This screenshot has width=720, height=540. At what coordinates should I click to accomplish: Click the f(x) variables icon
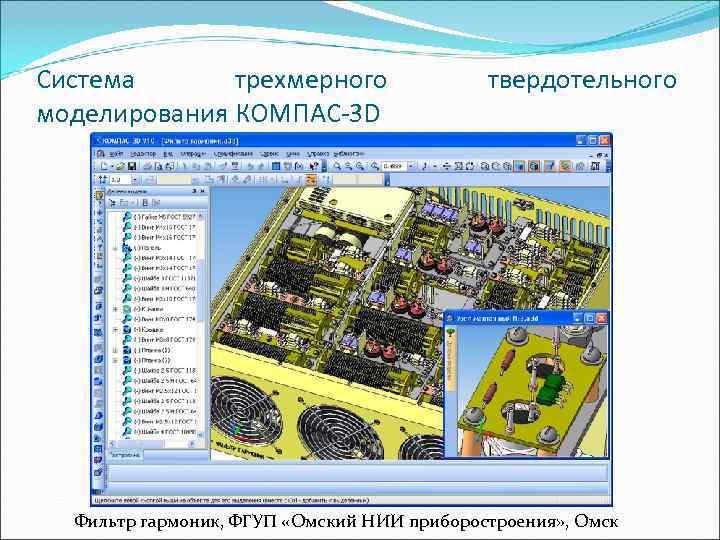[298, 166]
